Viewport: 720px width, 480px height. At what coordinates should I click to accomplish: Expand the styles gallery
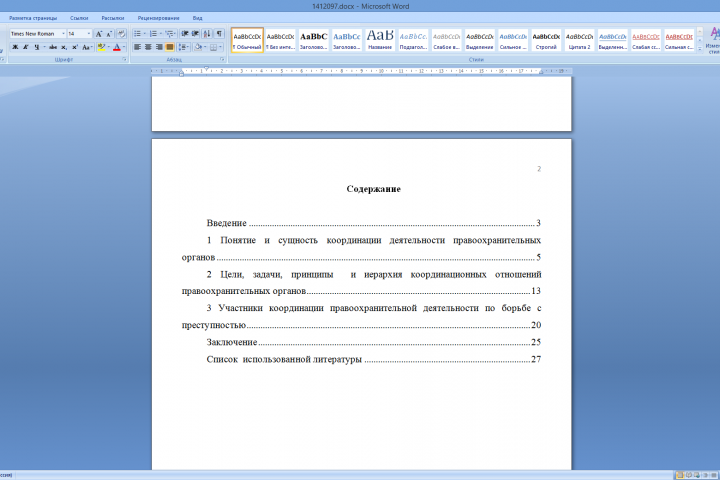coord(700,48)
